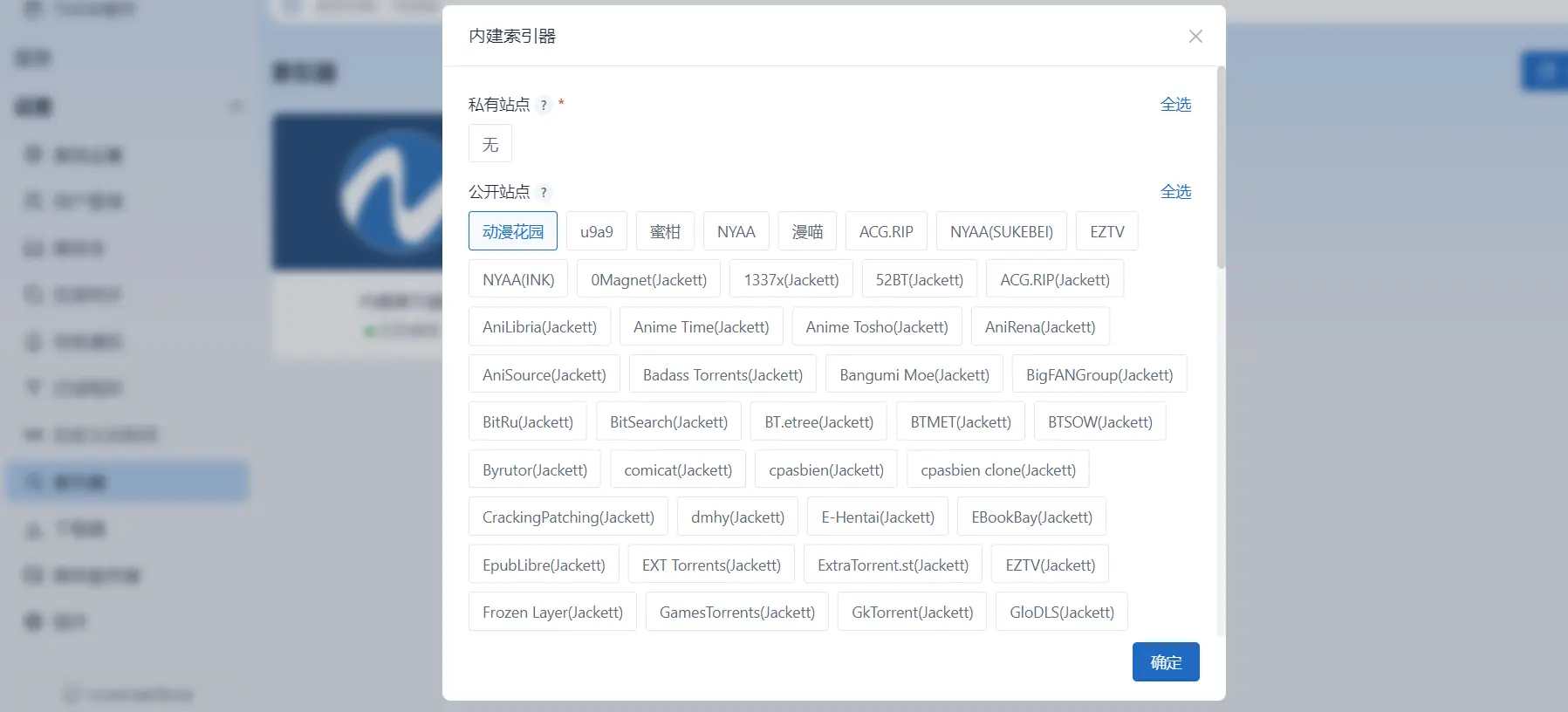
Task: Toggle BTMET(Jackett) indexer
Action: pos(961,421)
